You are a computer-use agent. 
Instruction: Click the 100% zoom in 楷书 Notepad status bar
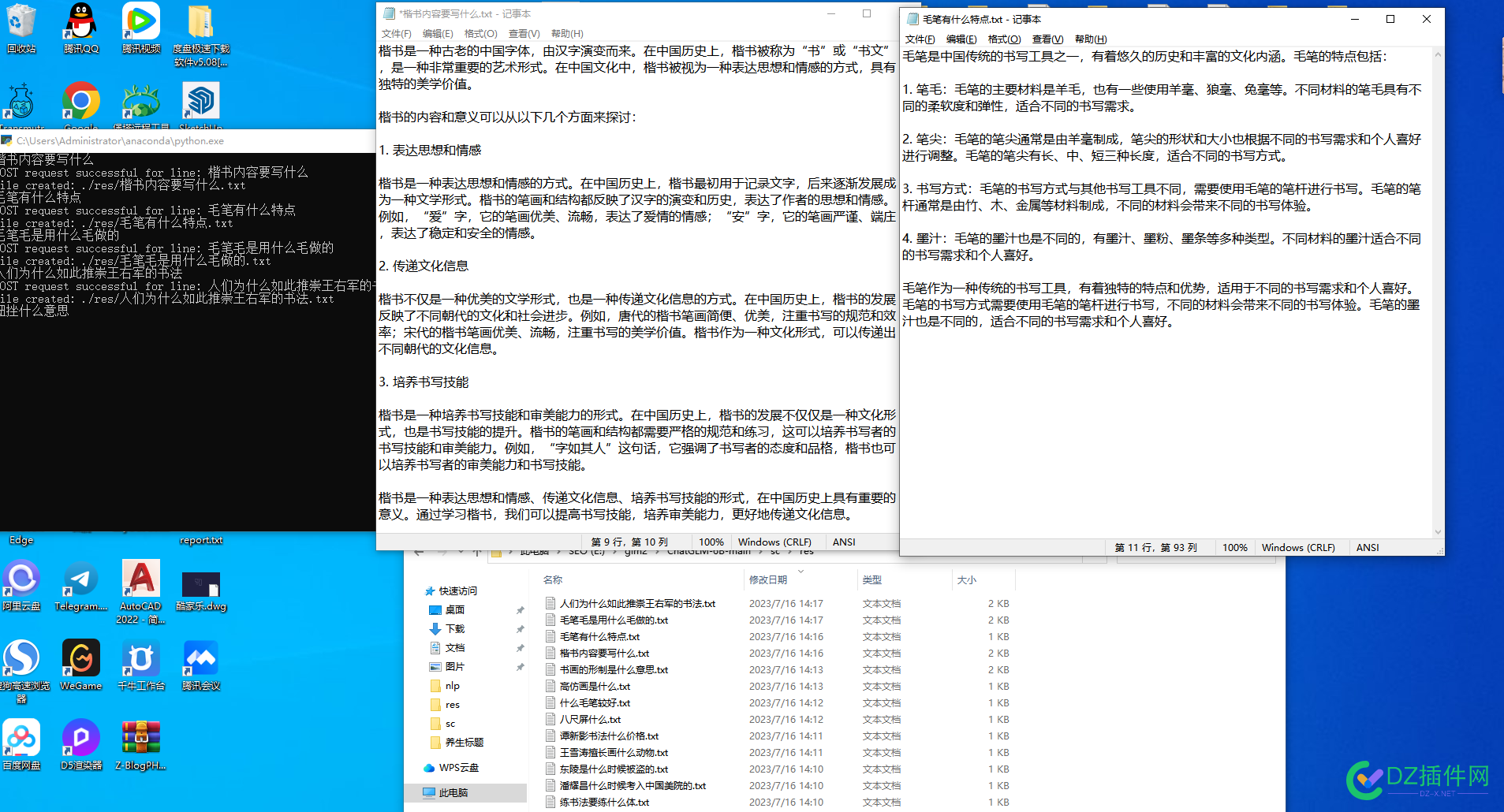point(711,542)
